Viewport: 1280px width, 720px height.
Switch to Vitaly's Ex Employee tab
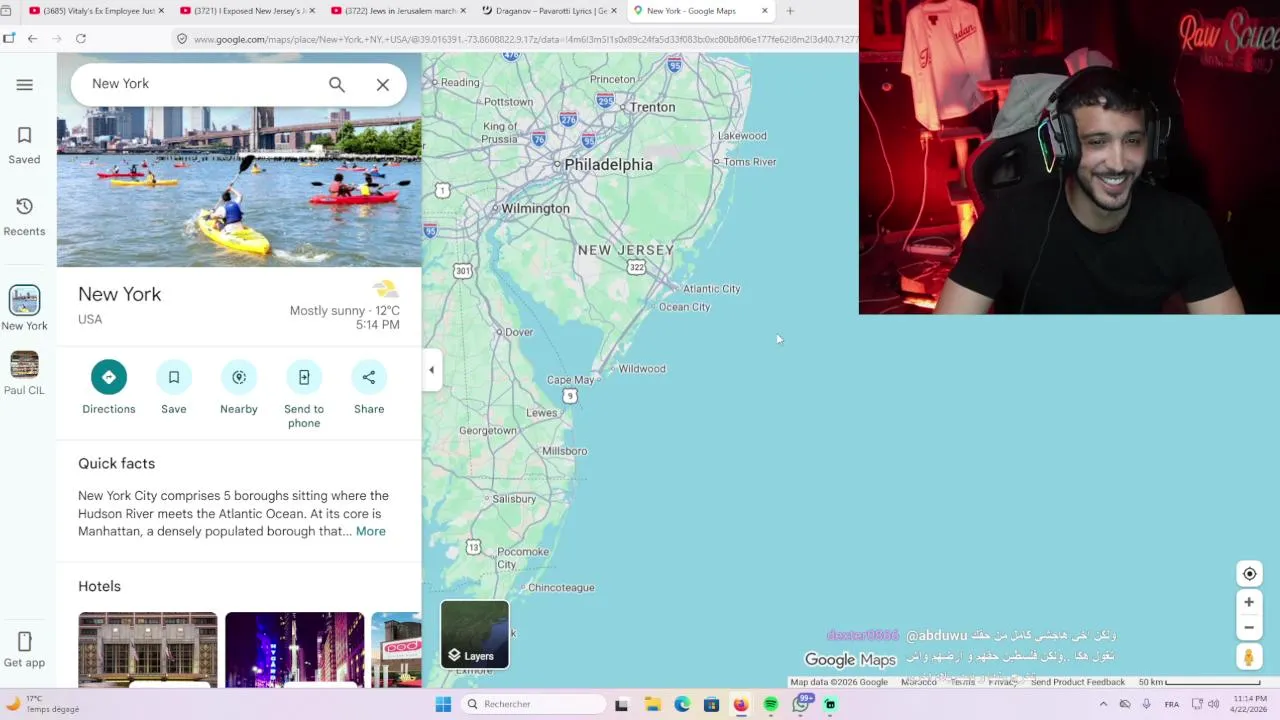(x=96, y=11)
